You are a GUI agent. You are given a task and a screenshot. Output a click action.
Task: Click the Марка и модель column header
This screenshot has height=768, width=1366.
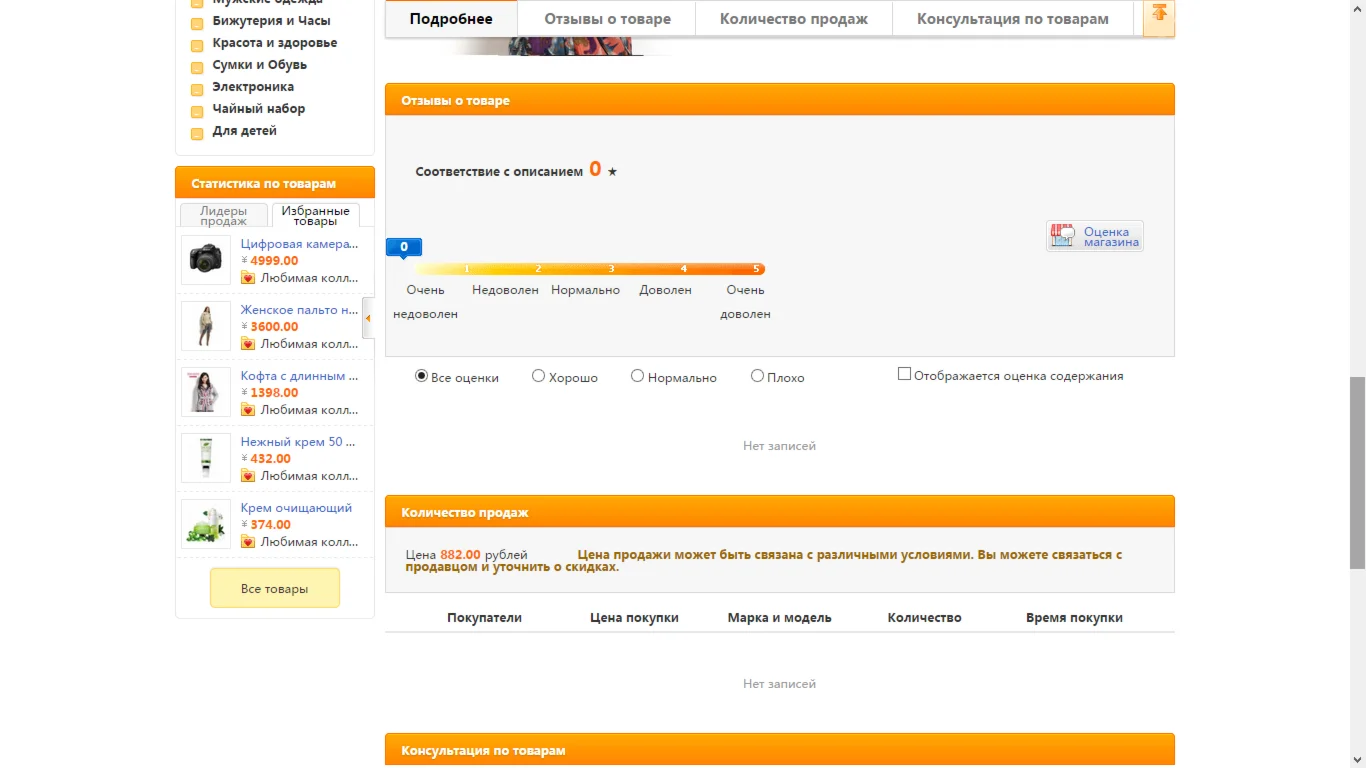tap(780, 618)
